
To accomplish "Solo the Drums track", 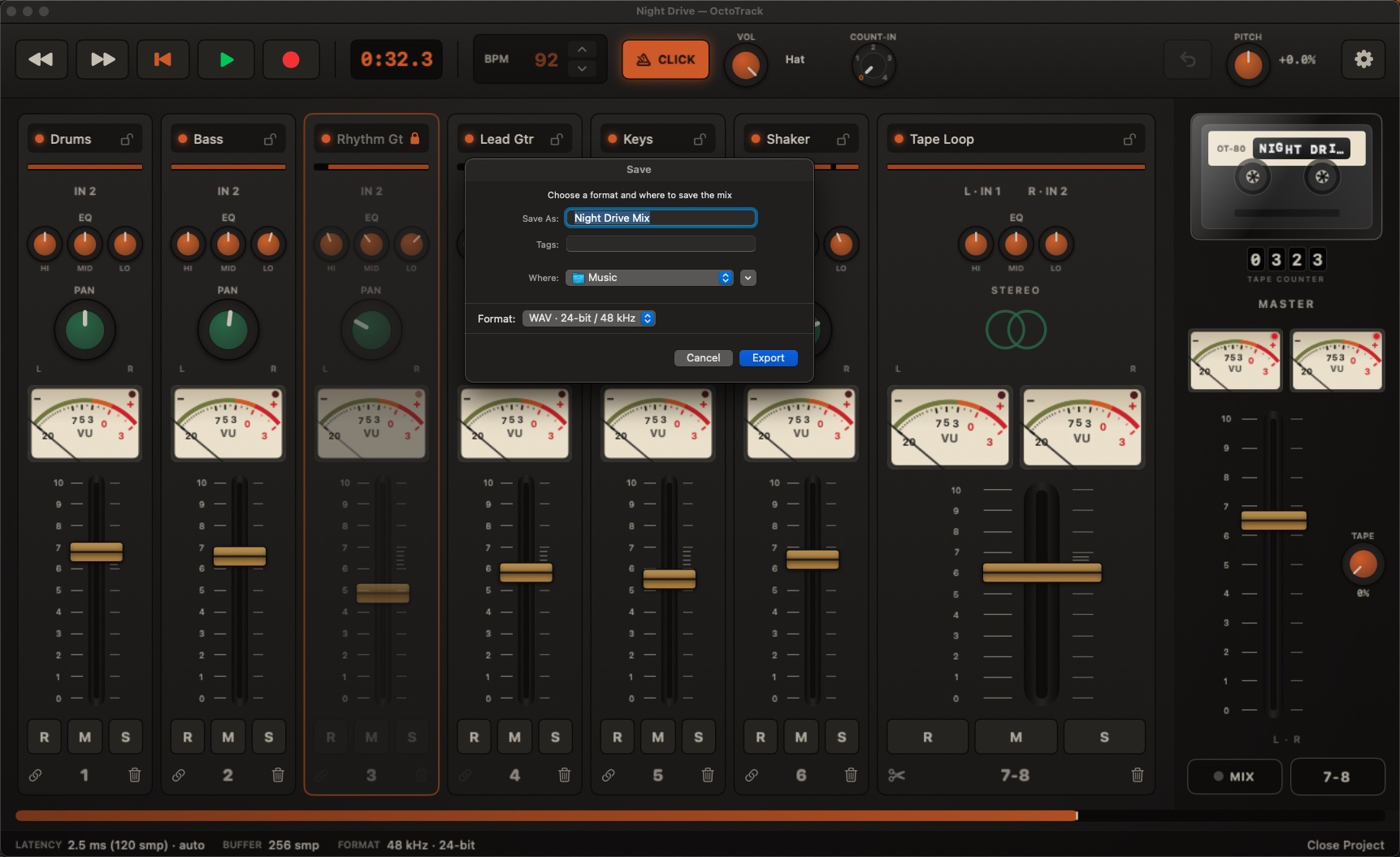I will (125, 737).
